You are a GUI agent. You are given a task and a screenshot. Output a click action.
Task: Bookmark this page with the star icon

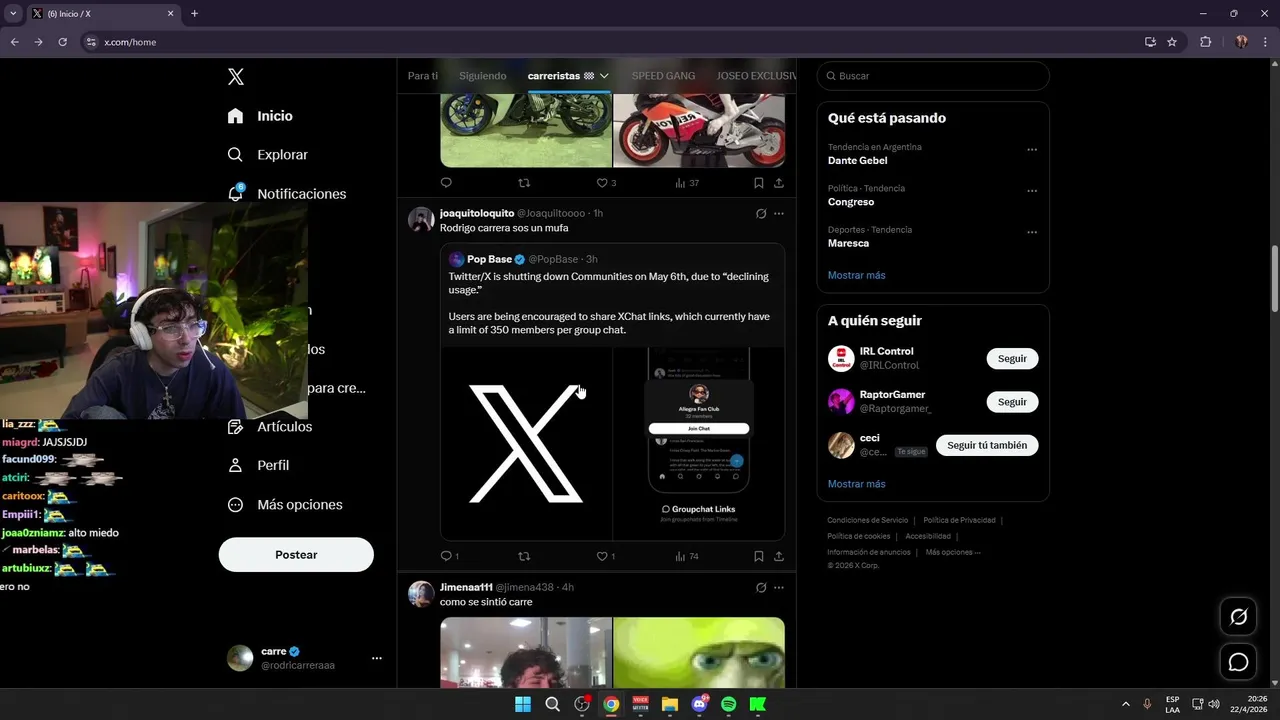[x=1172, y=42]
